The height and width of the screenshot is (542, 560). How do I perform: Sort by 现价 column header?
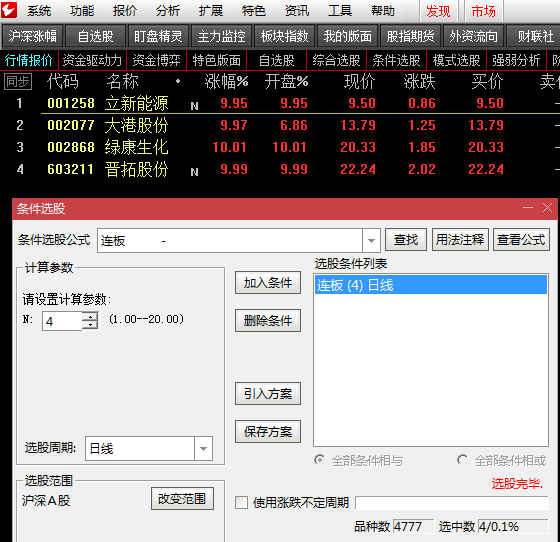pos(359,82)
